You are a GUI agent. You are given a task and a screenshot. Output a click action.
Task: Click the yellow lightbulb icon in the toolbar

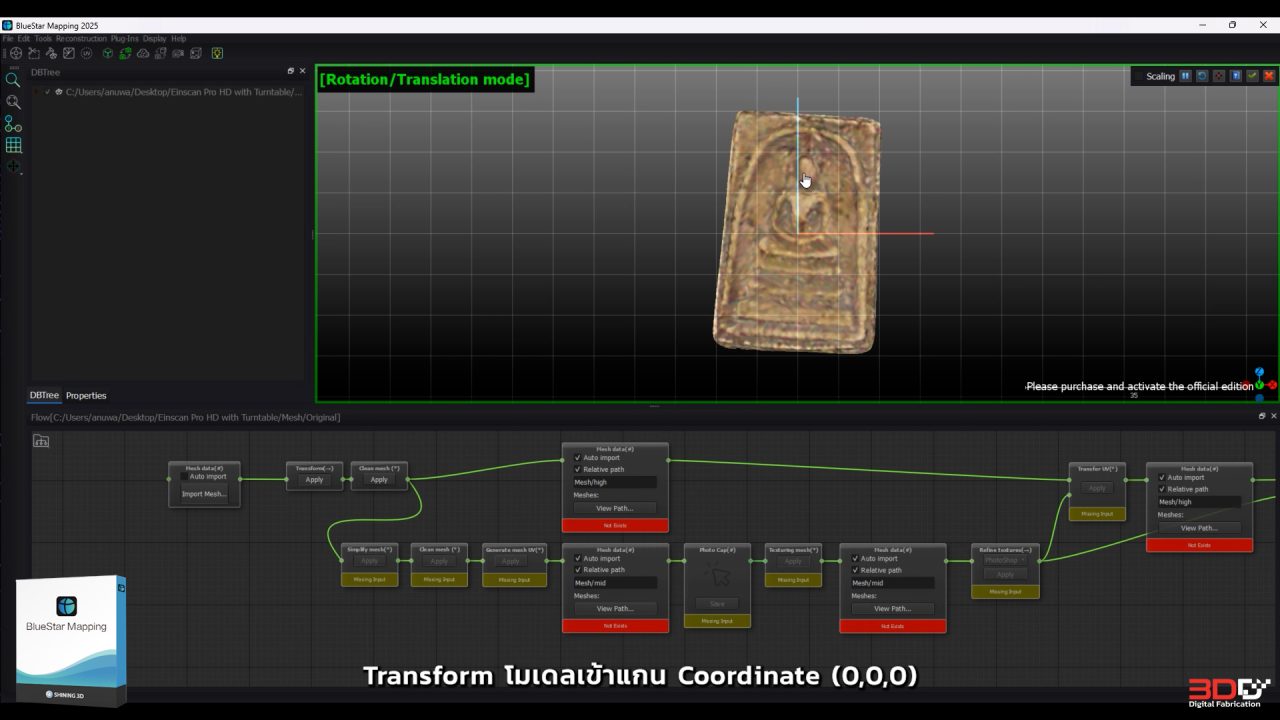tap(217, 54)
